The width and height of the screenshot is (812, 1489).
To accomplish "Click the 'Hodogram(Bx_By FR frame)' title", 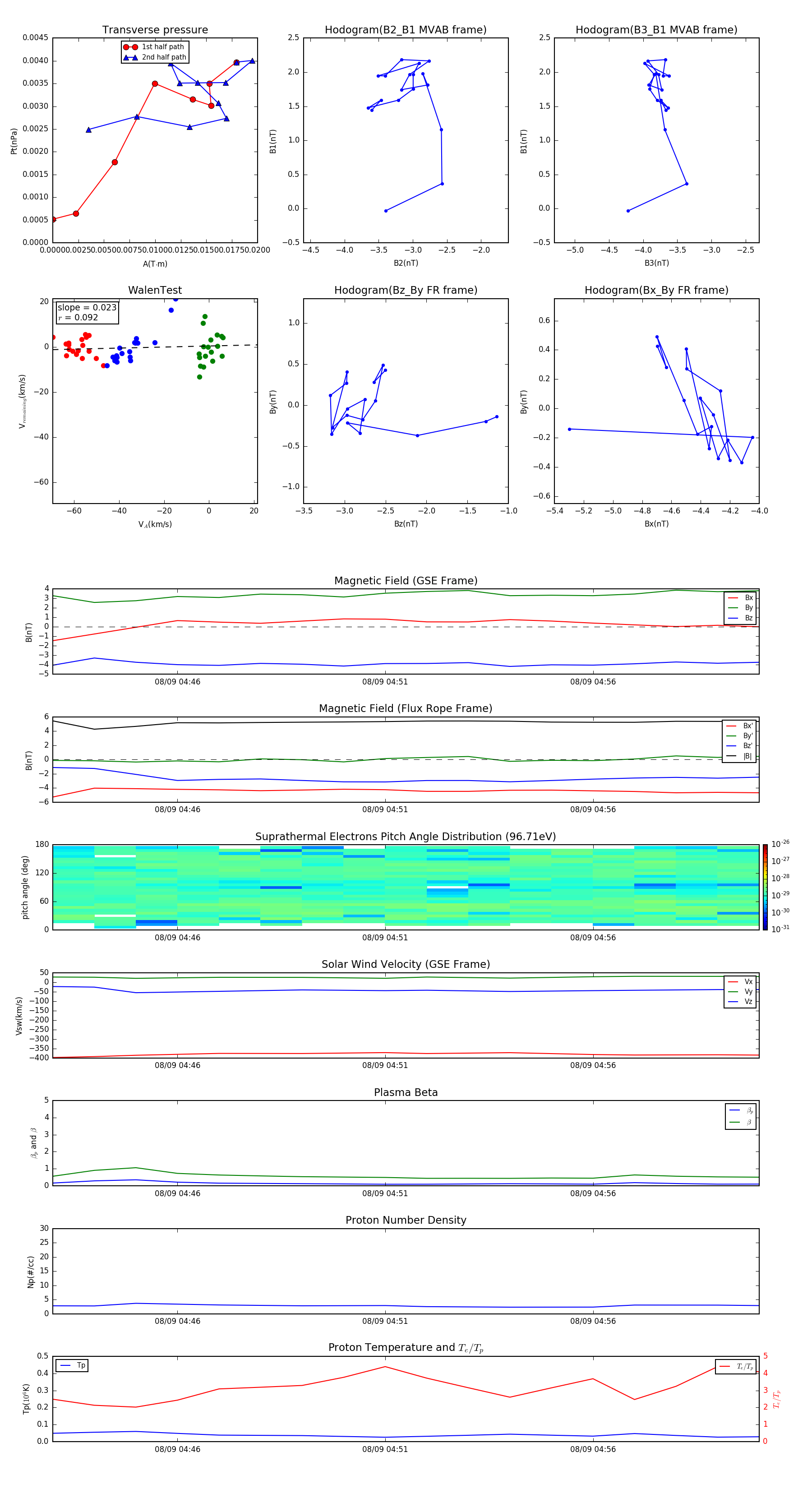I will pos(656,290).
